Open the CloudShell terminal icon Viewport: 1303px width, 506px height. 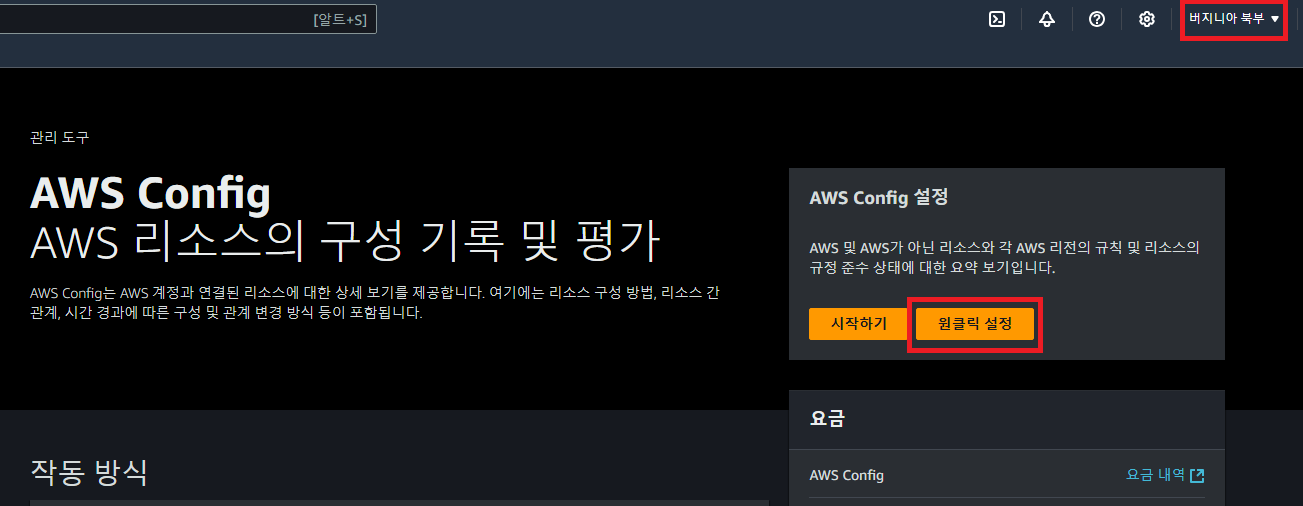pos(996,19)
